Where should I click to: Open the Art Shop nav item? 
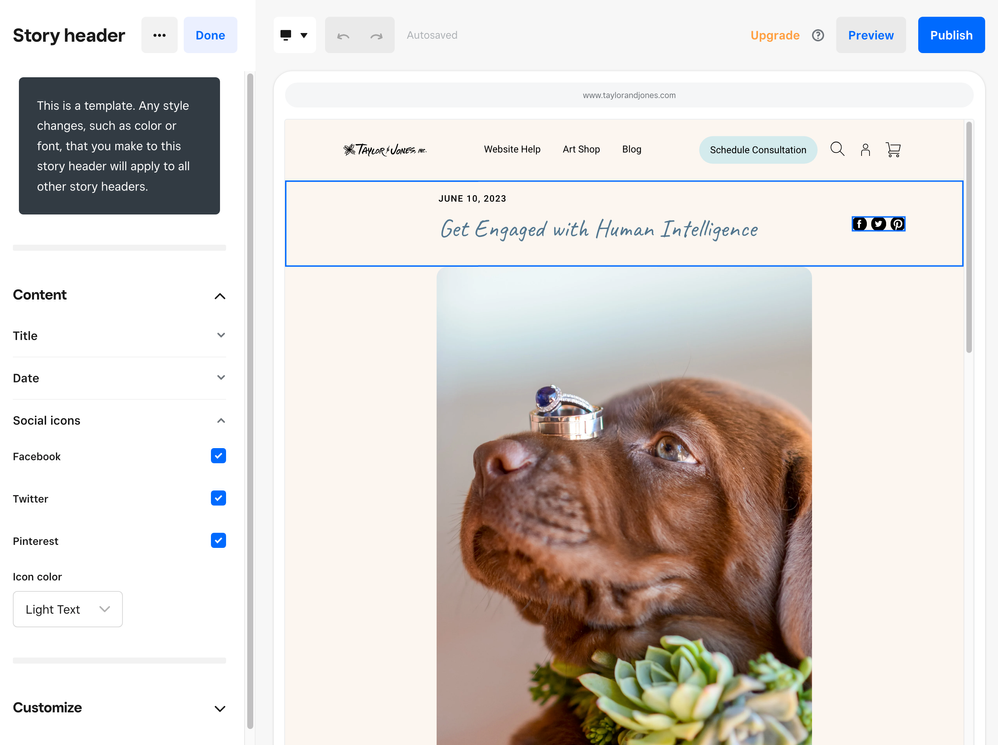581,150
